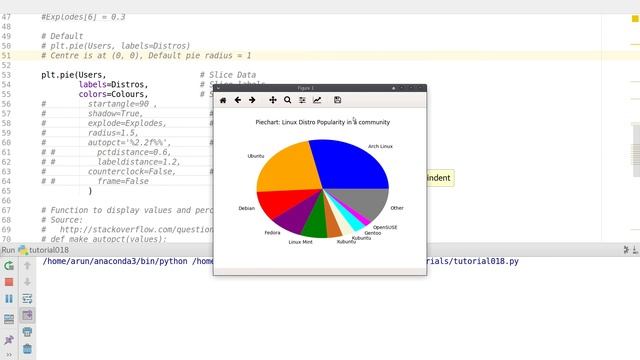Click the editor vertical scrollbar
Screen dimensions: 640x360
636,151
